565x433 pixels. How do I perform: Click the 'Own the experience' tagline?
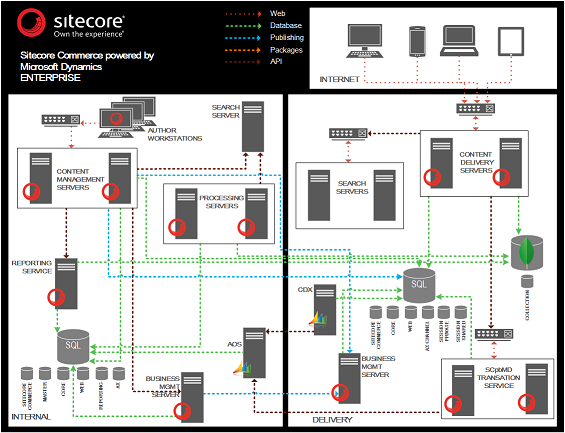pyautogui.click(x=89, y=34)
